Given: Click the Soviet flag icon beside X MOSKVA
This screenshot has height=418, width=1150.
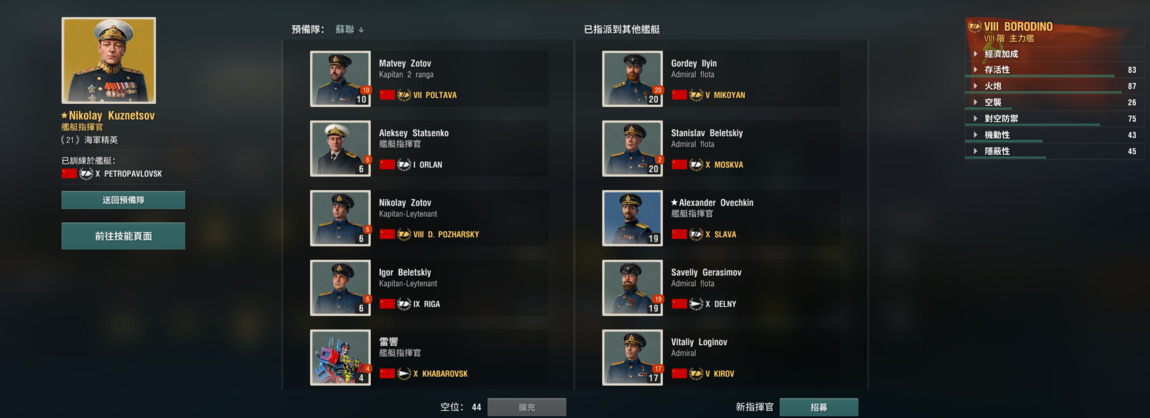Looking at the screenshot, I should (679, 165).
